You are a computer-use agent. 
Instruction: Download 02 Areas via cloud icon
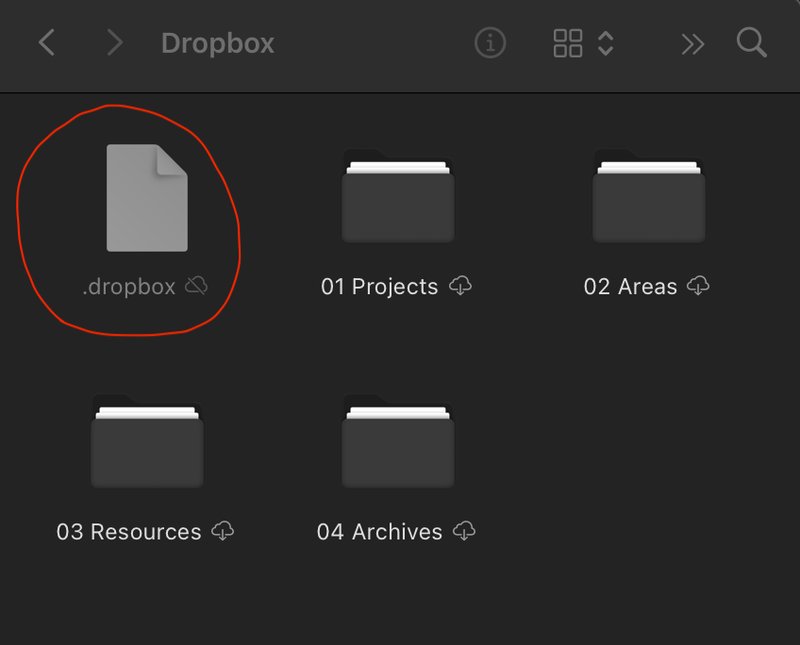pyautogui.click(x=698, y=286)
